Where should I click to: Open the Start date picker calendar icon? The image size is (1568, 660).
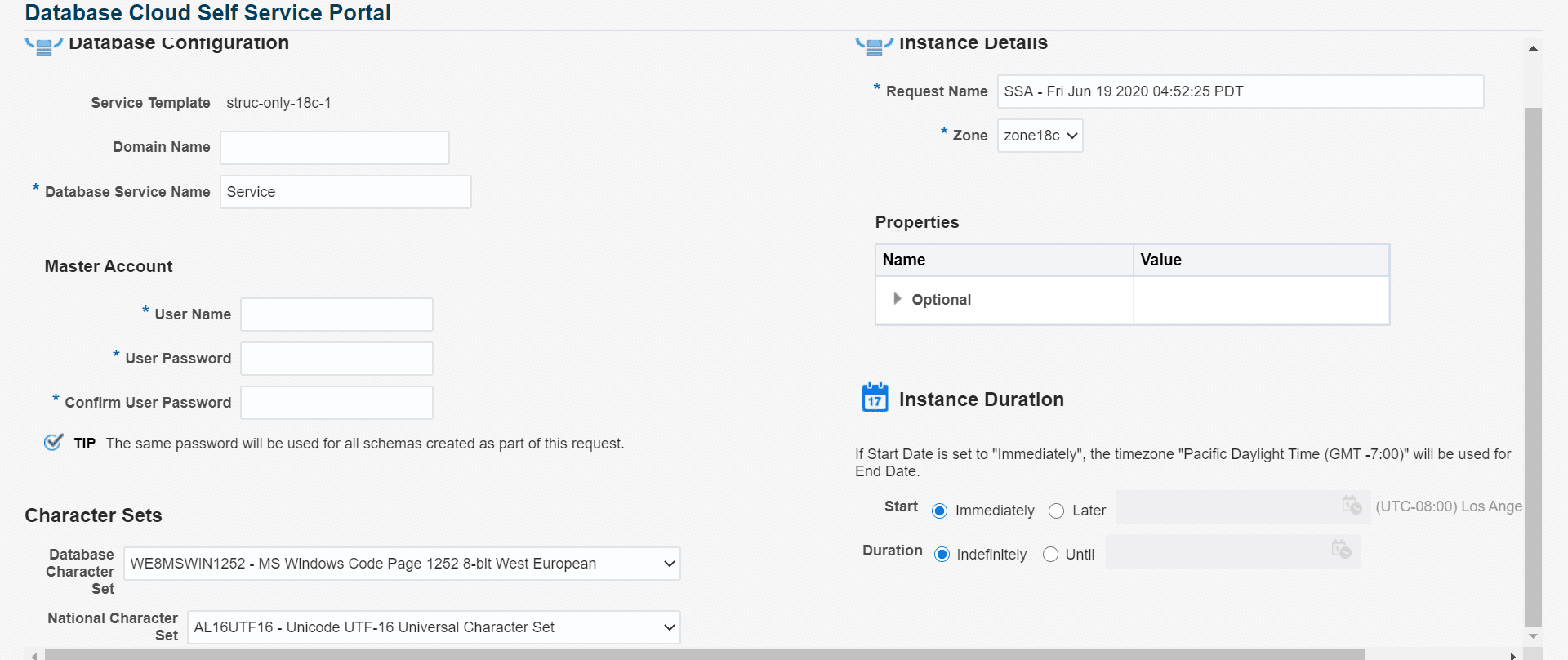[x=1352, y=506]
